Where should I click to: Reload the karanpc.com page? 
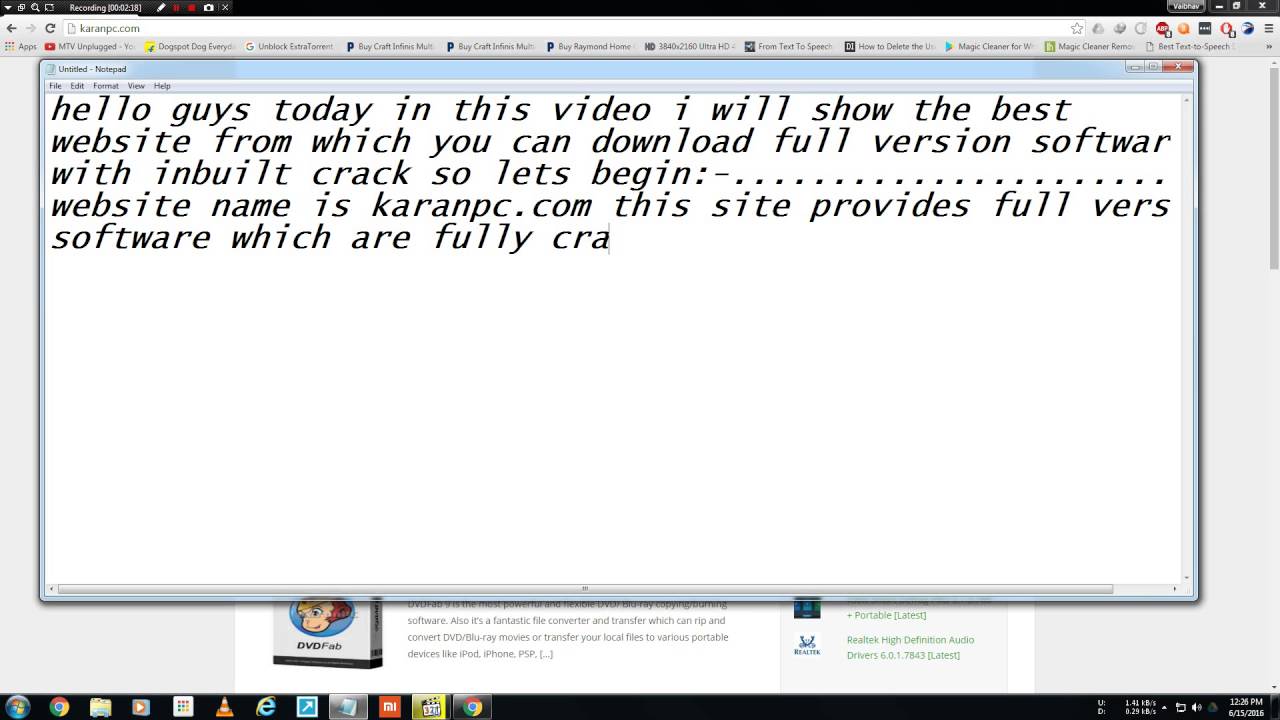[x=50, y=28]
